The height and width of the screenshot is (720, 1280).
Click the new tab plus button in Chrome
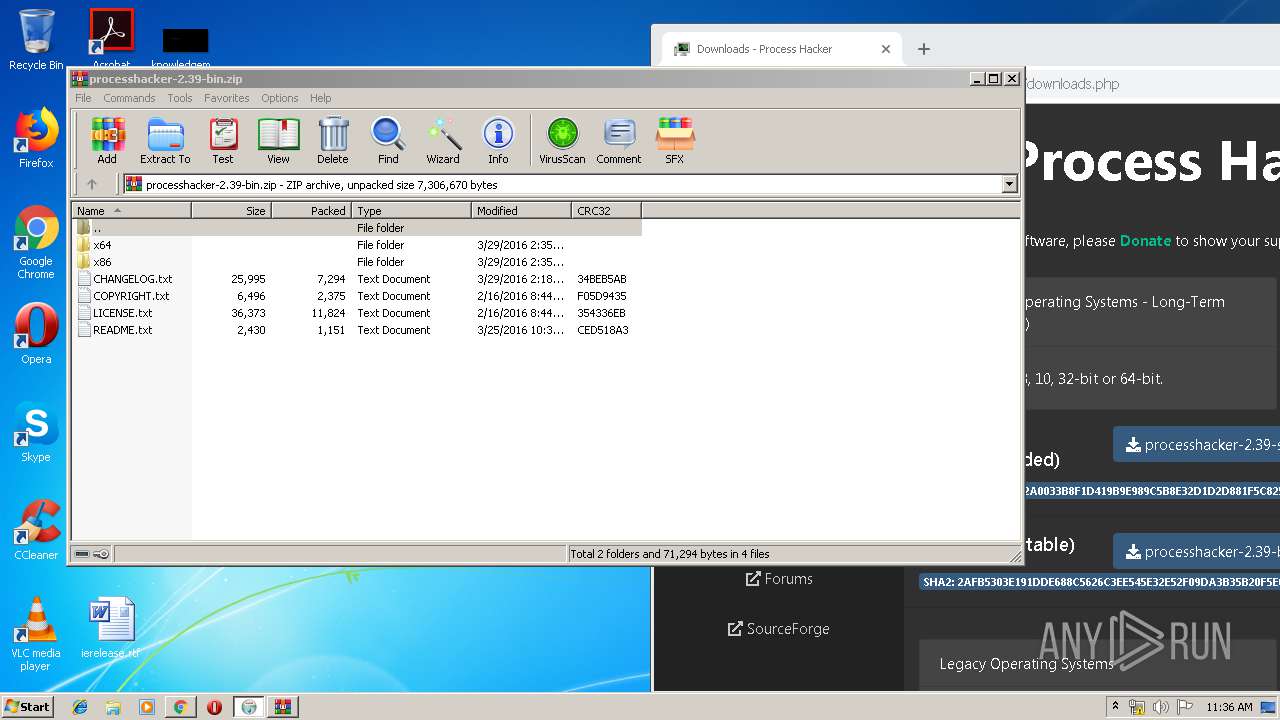[x=924, y=49]
